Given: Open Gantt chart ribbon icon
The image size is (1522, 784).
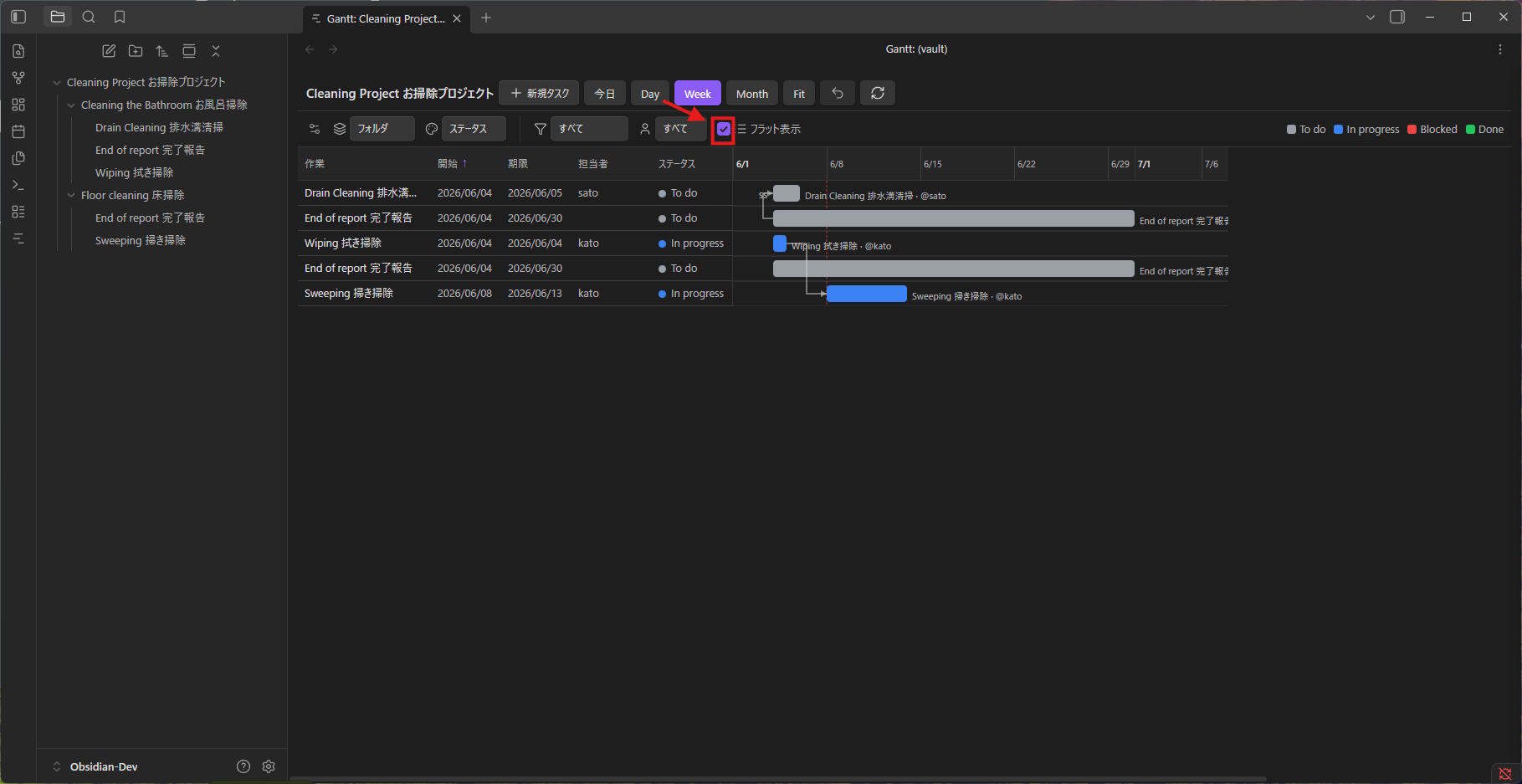Looking at the screenshot, I should (x=18, y=238).
